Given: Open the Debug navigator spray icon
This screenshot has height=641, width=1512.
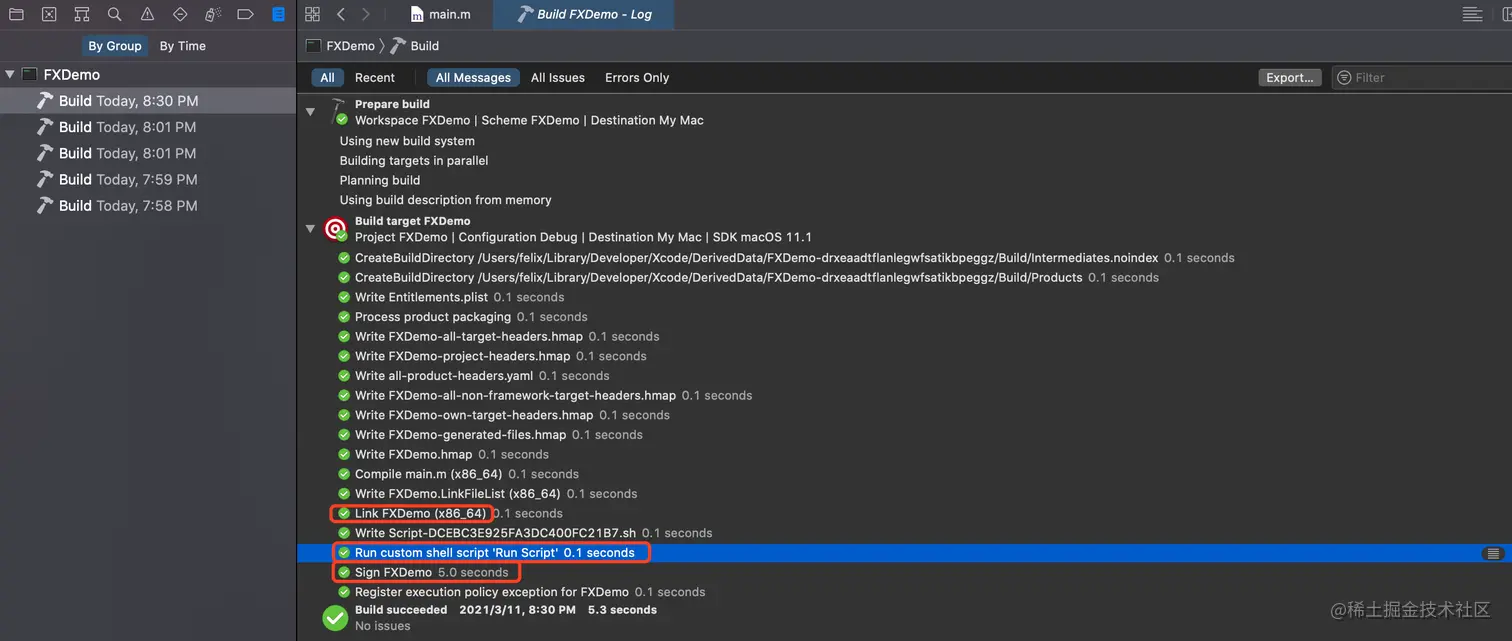Looking at the screenshot, I should (213, 14).
